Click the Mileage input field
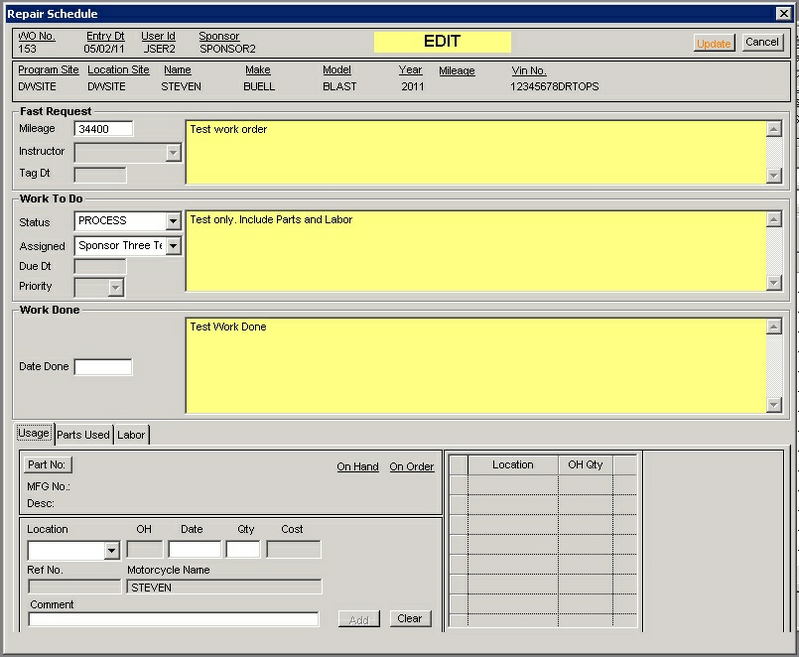799x657 pixels. tap(103, 129)
